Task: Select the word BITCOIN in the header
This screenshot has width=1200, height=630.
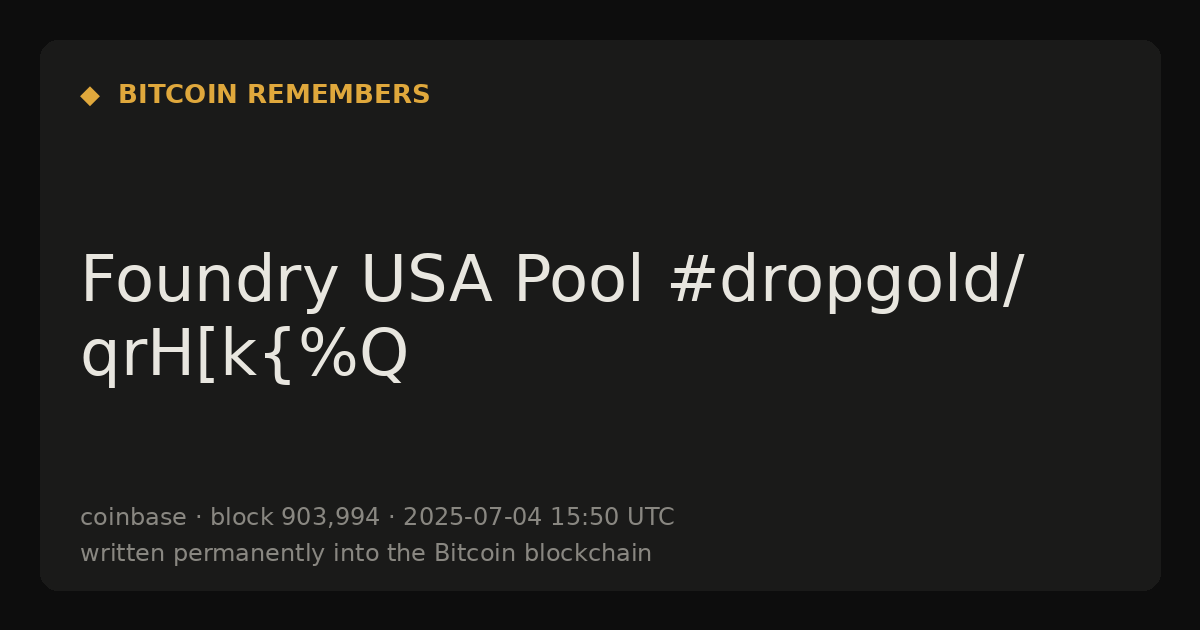Action: tap(178, 95)
